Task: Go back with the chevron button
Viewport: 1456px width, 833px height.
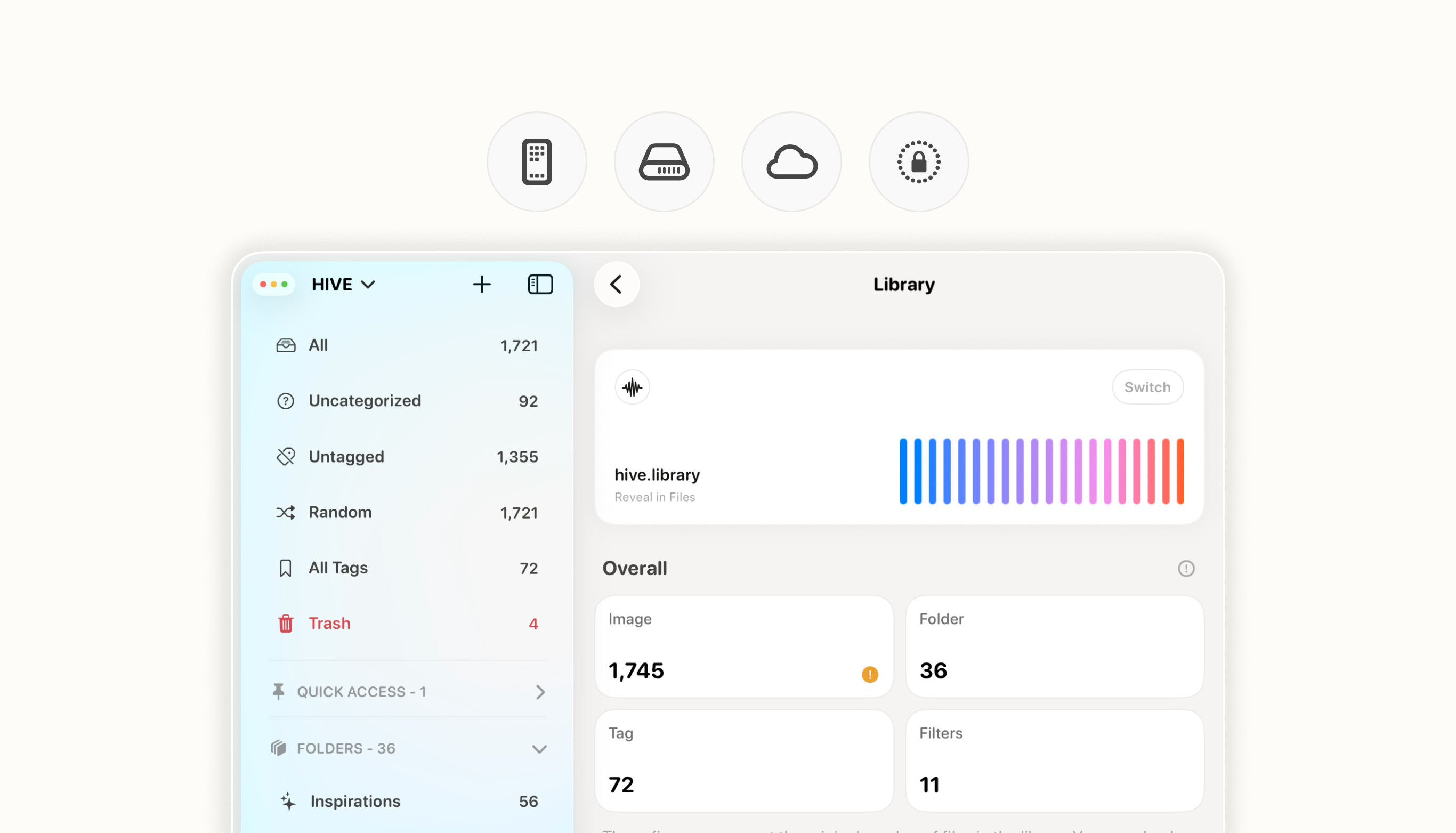Action: pos(617,285)
